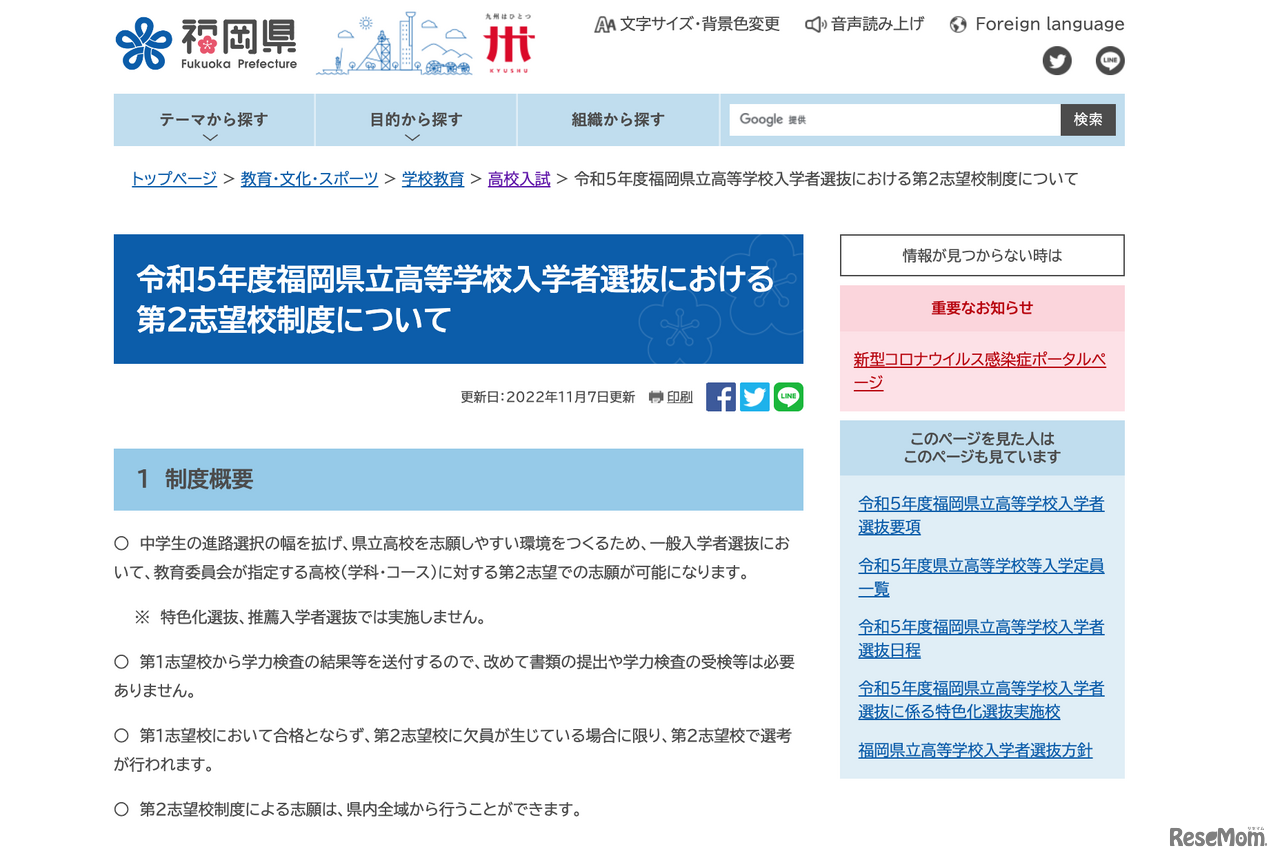
Task: Click 情報が見つからない時は button
Action: coord(982,255)
